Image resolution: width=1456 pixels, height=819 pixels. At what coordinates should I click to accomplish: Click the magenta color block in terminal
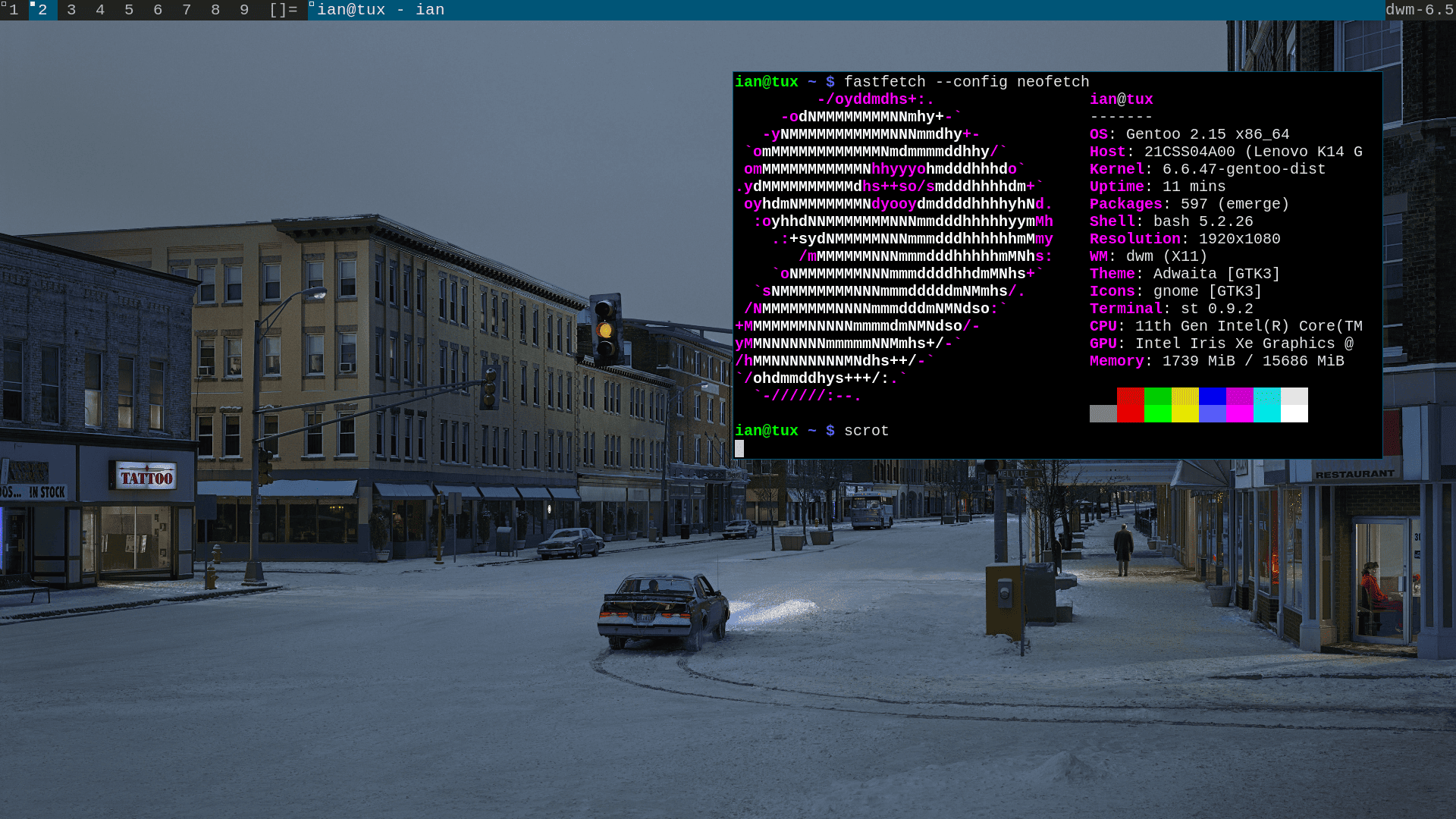coord(1239,405)
